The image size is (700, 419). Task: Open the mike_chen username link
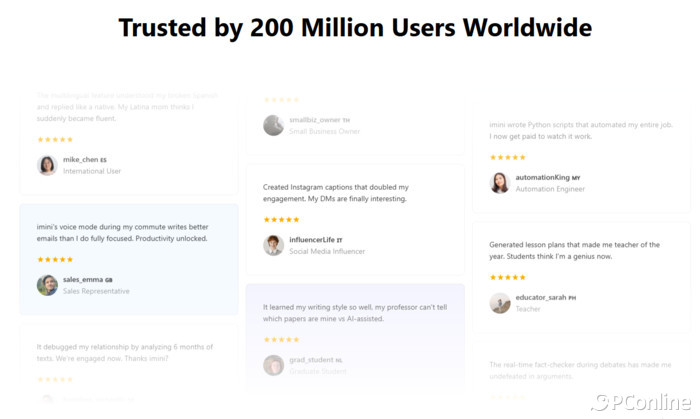pyautogui.click(x=80, y=160)
